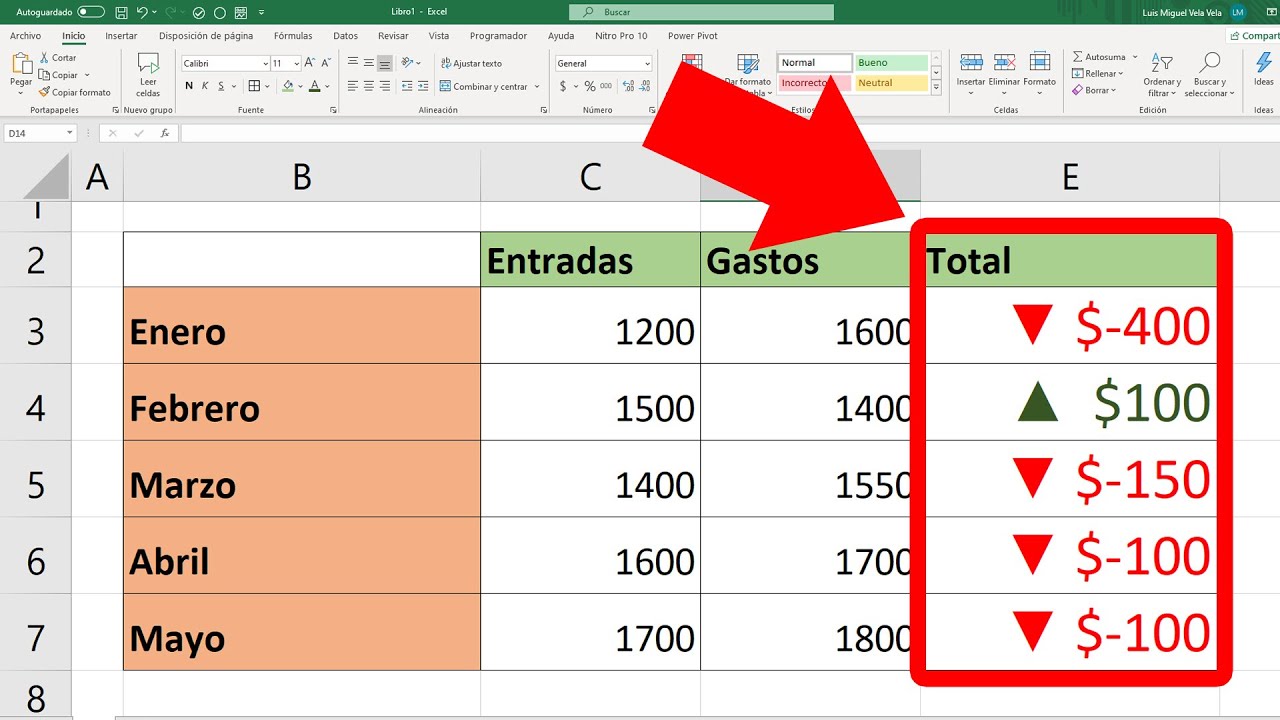Click Combinar y centrar
Viewport: 1280px width, 720px height.
tap(484, 86)
